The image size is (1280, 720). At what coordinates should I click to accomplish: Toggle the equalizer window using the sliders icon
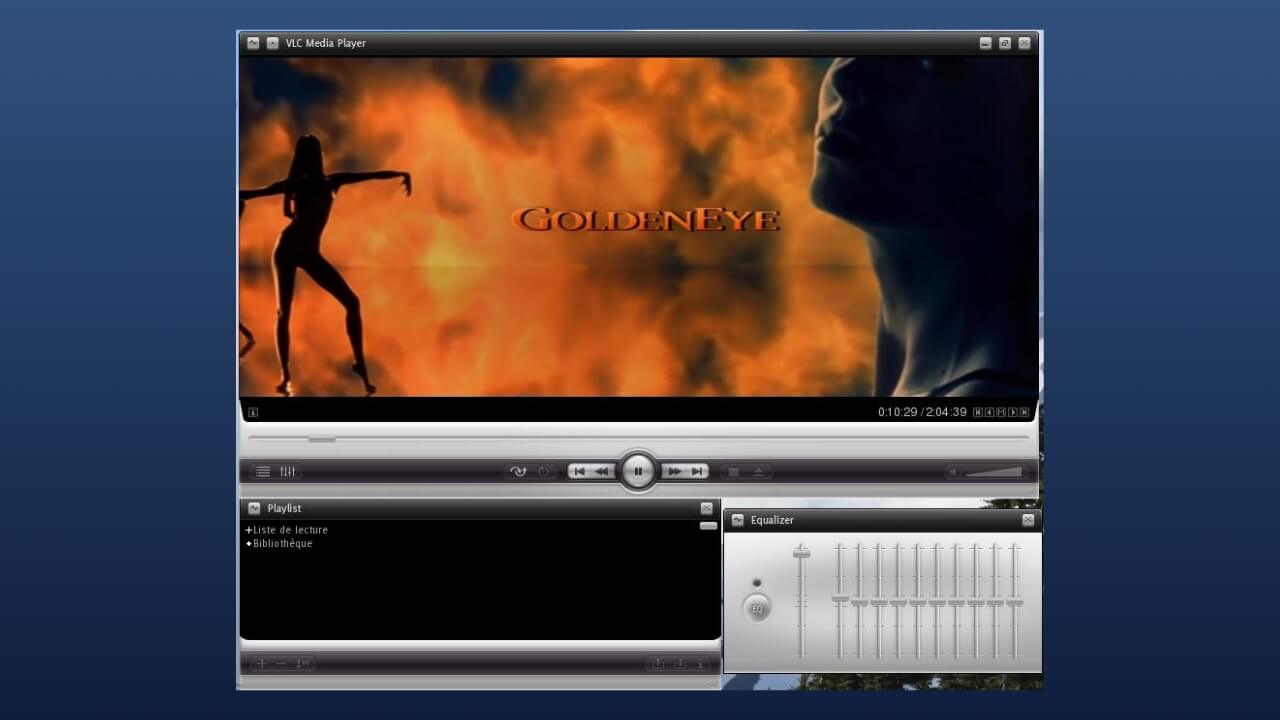pyautogui.click(x=287, y=472)
